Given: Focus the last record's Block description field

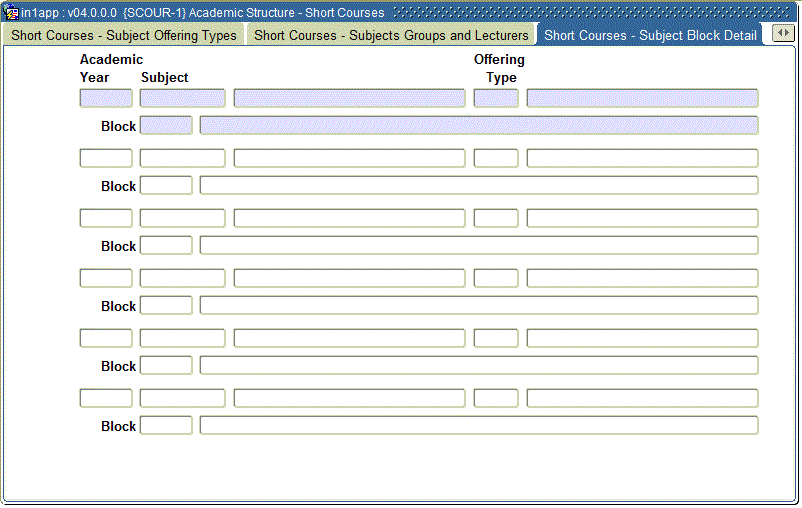Looking at the screenshot, I should pyautogui.click(x=478, y=426).
